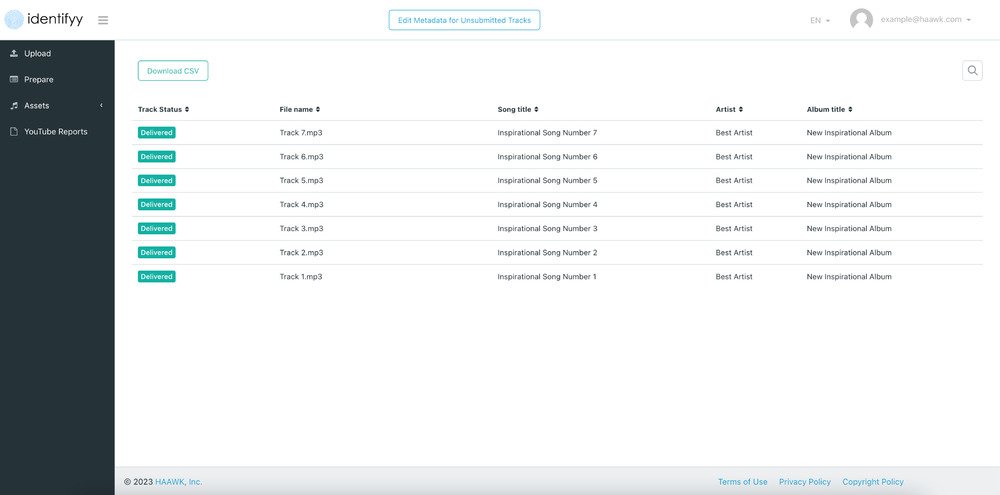Click Inspirational Song Number 2 title
Image resolution: width=1000 pixels, height=495 pixels.
tap(547, 253)
